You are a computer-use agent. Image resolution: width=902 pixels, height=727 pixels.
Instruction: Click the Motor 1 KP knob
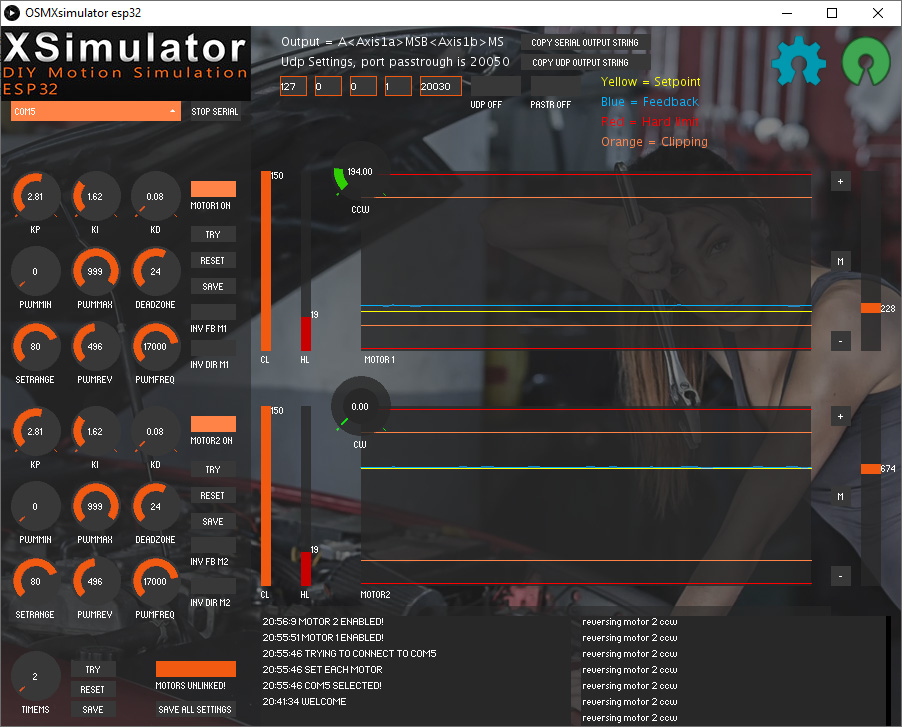[36, 196]
